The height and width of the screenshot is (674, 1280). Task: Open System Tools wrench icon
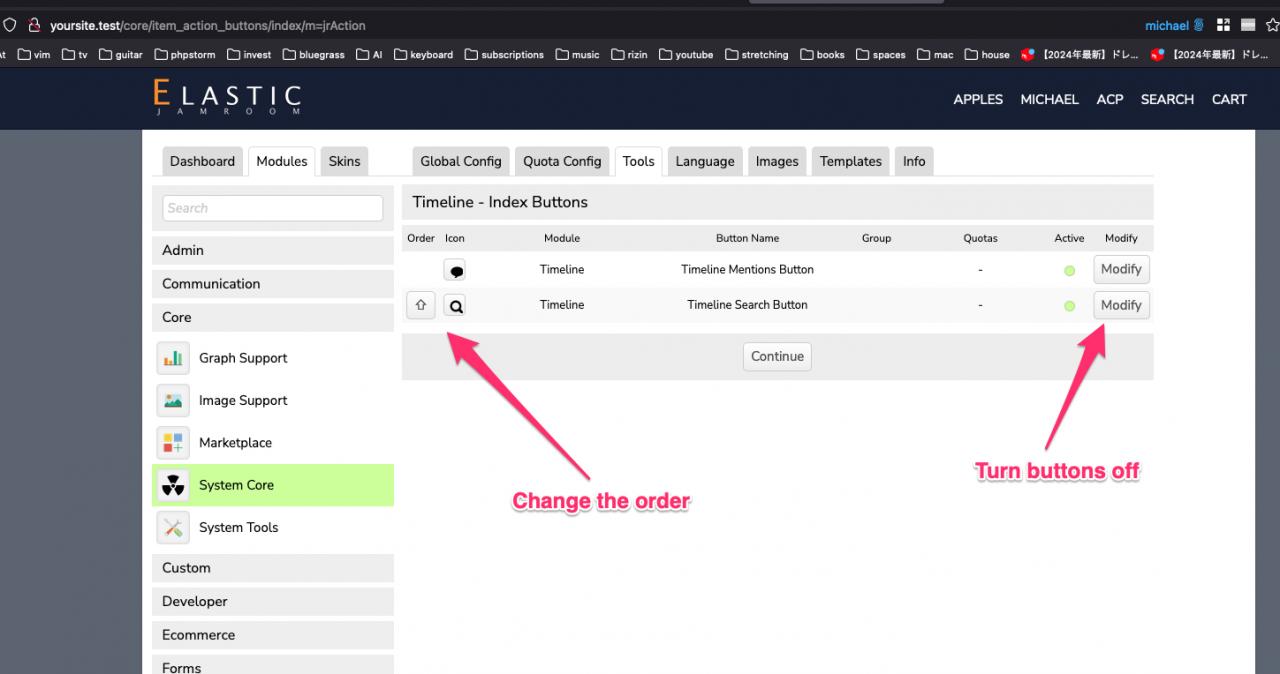click(173, 527)
